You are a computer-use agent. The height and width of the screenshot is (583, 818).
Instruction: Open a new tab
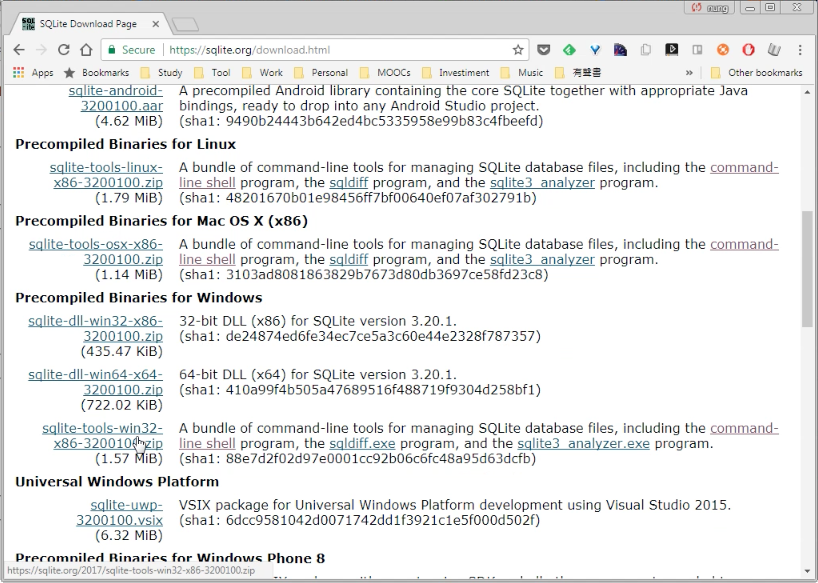(x=185, y=24)
